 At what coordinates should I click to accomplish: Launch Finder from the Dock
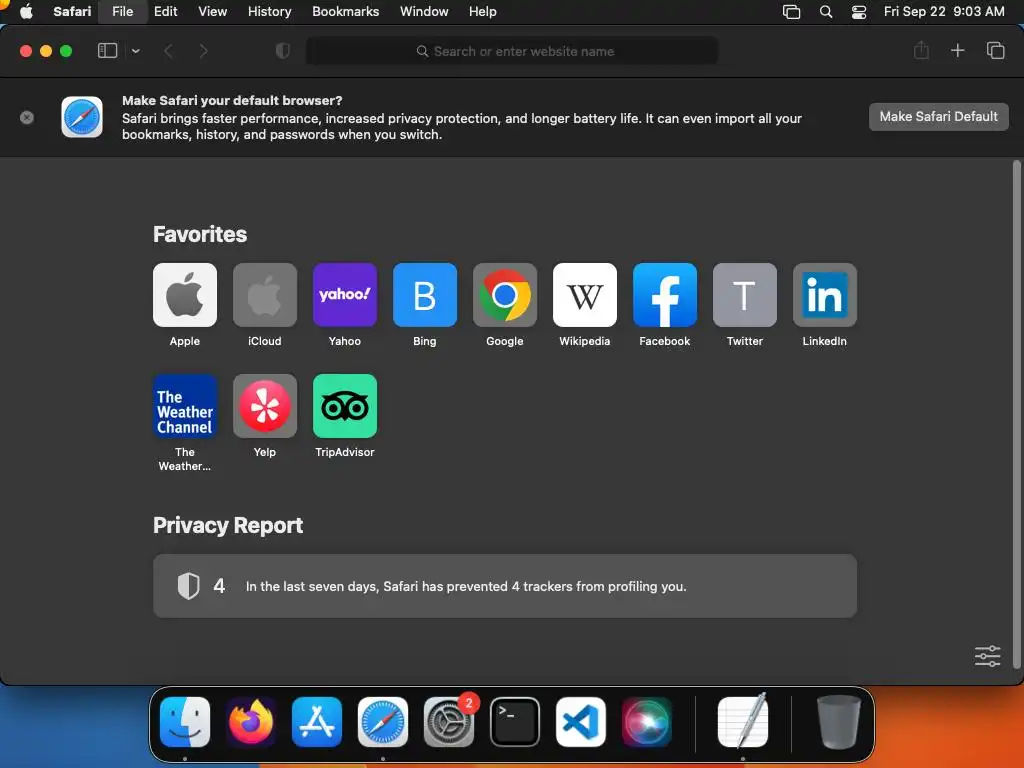(x=185, y=722)
